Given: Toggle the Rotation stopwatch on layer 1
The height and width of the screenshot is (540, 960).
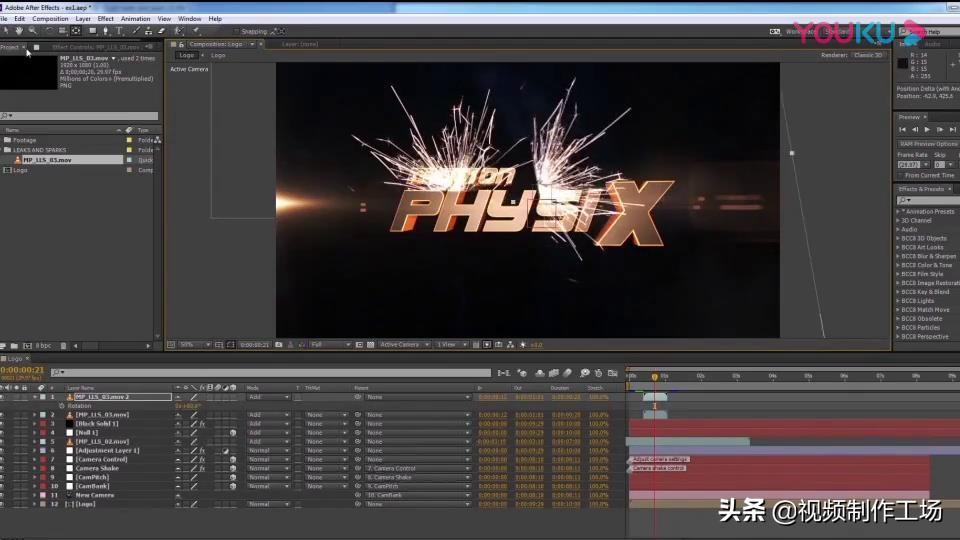Looking at the screenshot, I should [x=61, y=406].
